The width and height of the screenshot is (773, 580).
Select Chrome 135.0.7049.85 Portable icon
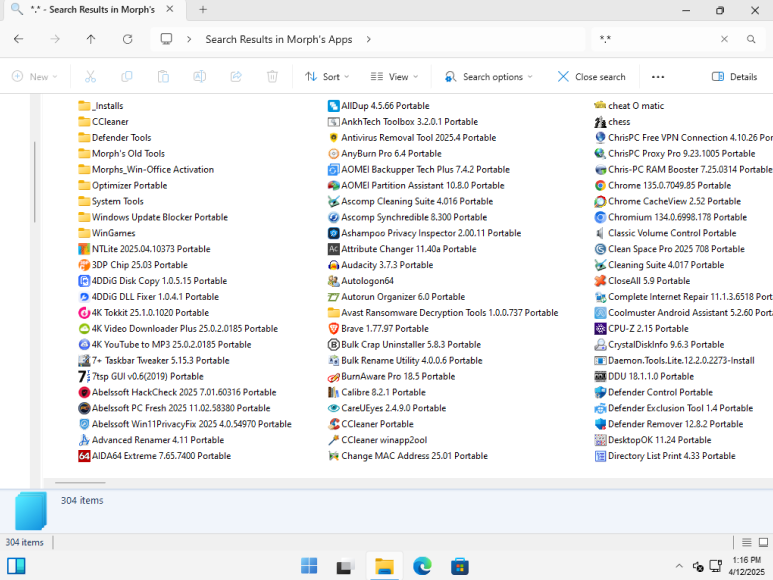[600, 186]
